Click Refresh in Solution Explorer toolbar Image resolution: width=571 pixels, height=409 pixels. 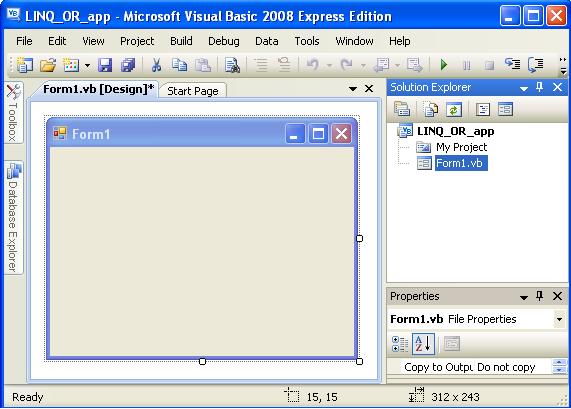pyautogui.click(x=454, y=110)
